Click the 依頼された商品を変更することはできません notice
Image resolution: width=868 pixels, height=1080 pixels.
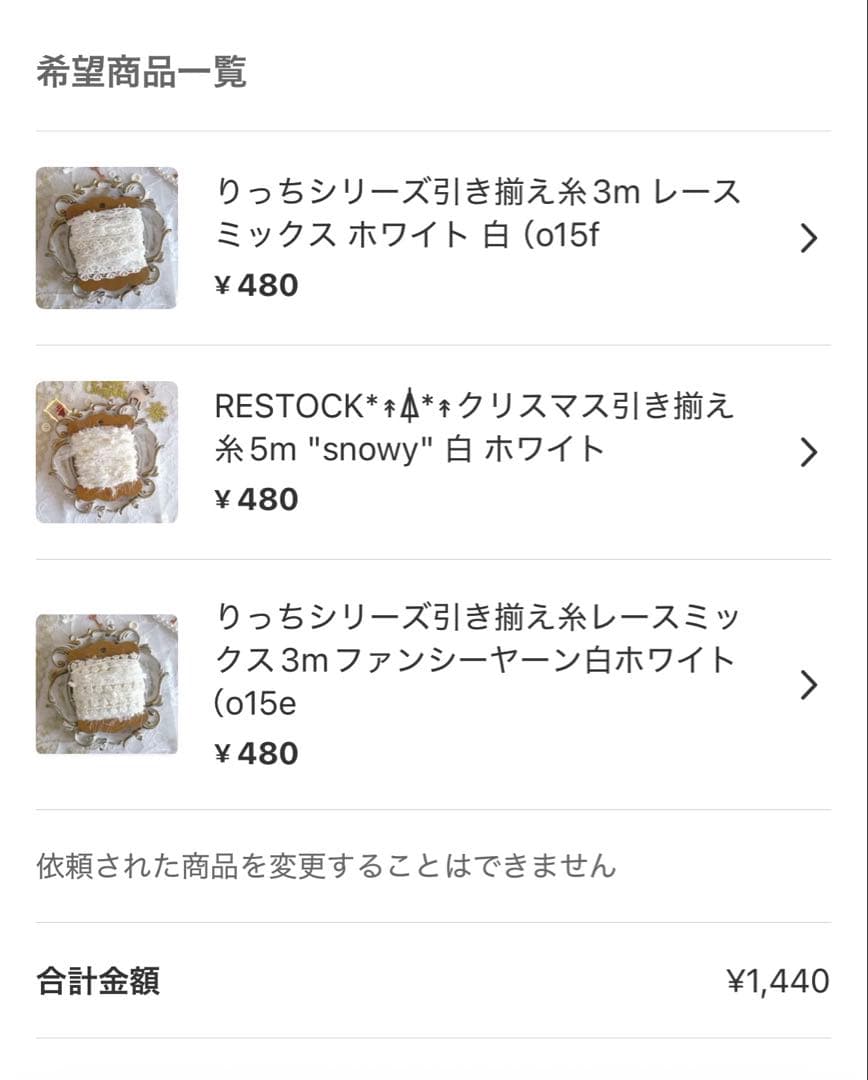(326, 866)
